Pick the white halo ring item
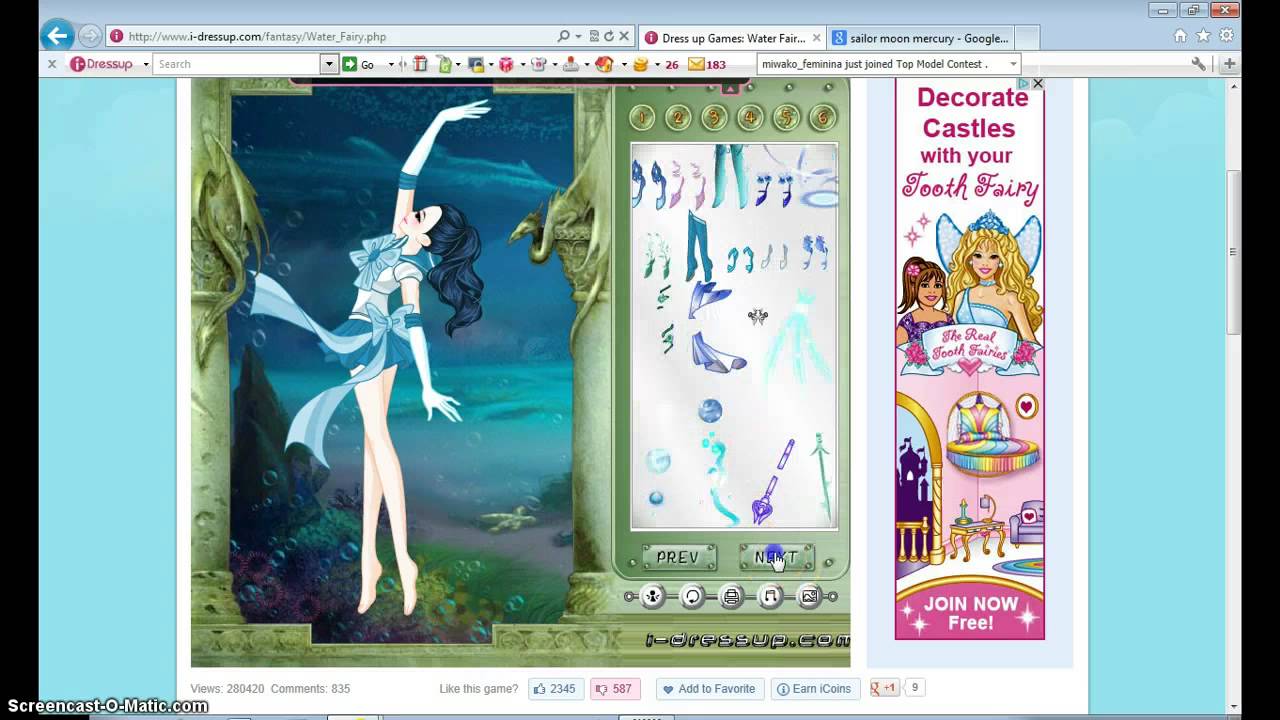Viewport: 1280px width, 720px height. coord(817,198)
